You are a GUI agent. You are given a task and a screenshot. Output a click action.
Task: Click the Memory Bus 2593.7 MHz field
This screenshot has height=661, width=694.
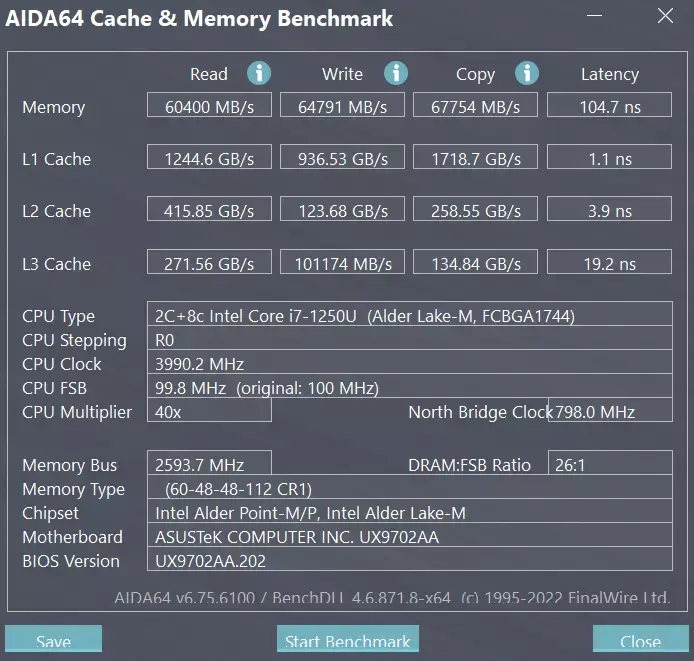click(x=209, y=464)
